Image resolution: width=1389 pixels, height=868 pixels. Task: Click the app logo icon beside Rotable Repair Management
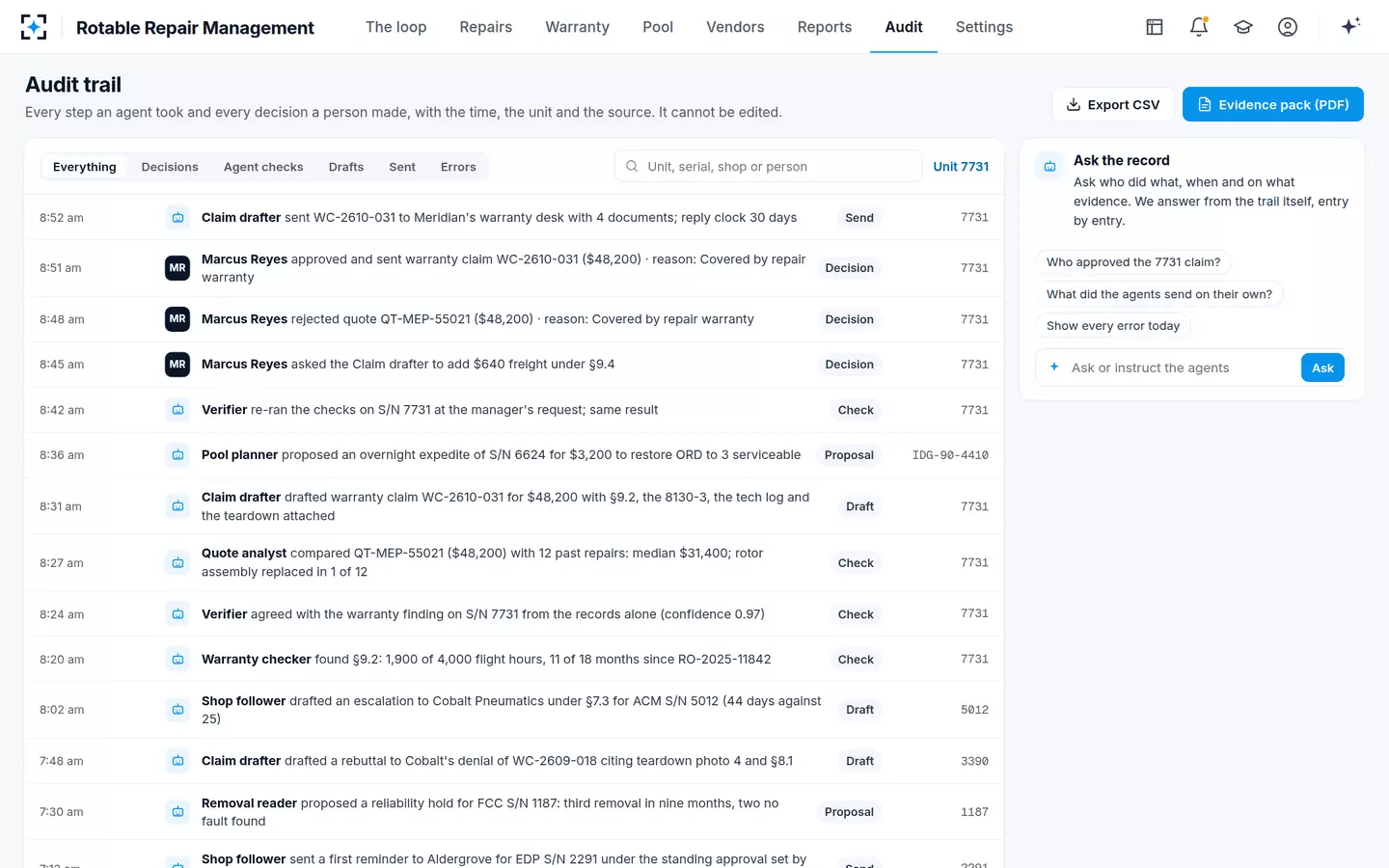pos(34,27)
